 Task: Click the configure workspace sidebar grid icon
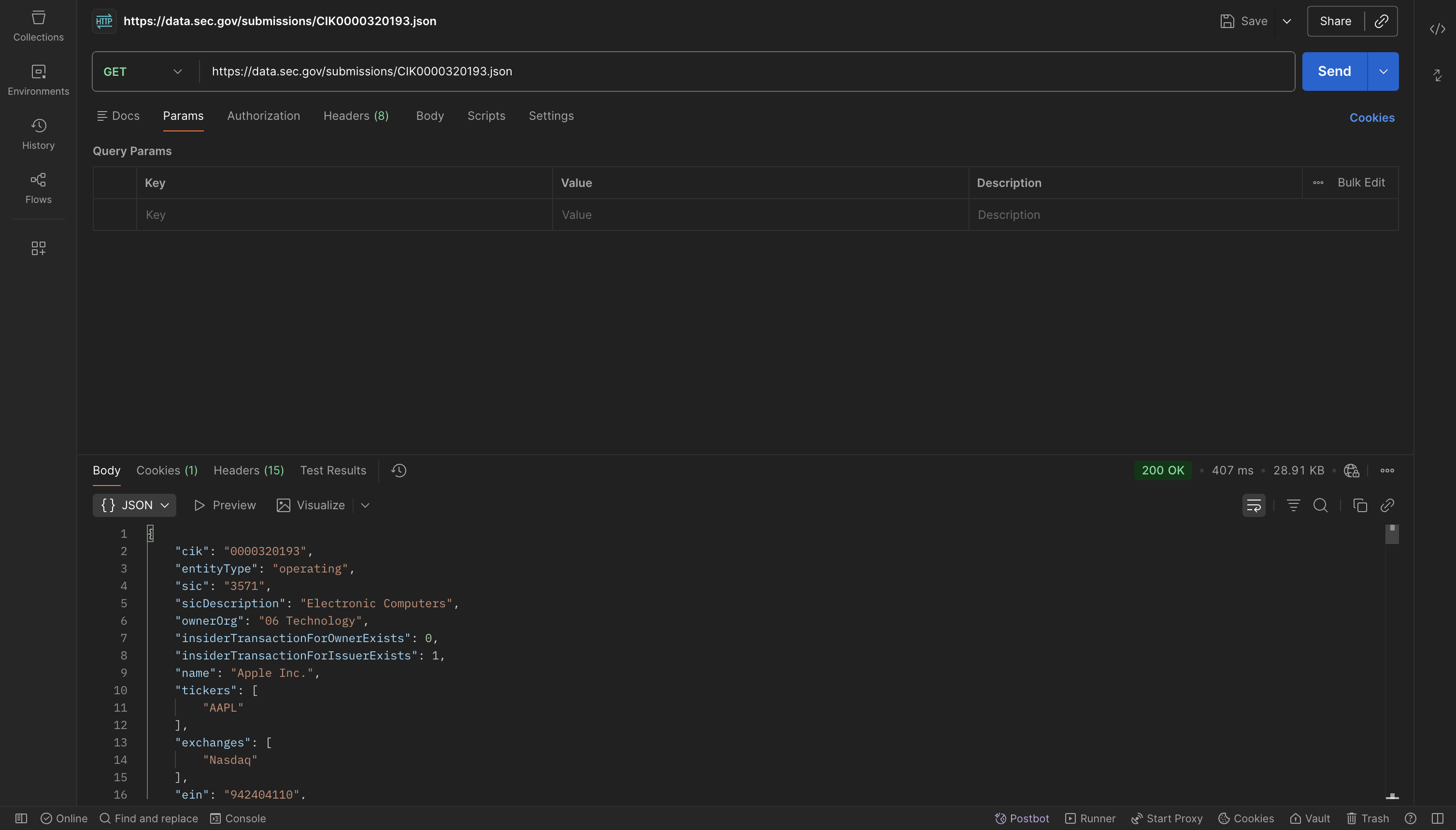38,248
